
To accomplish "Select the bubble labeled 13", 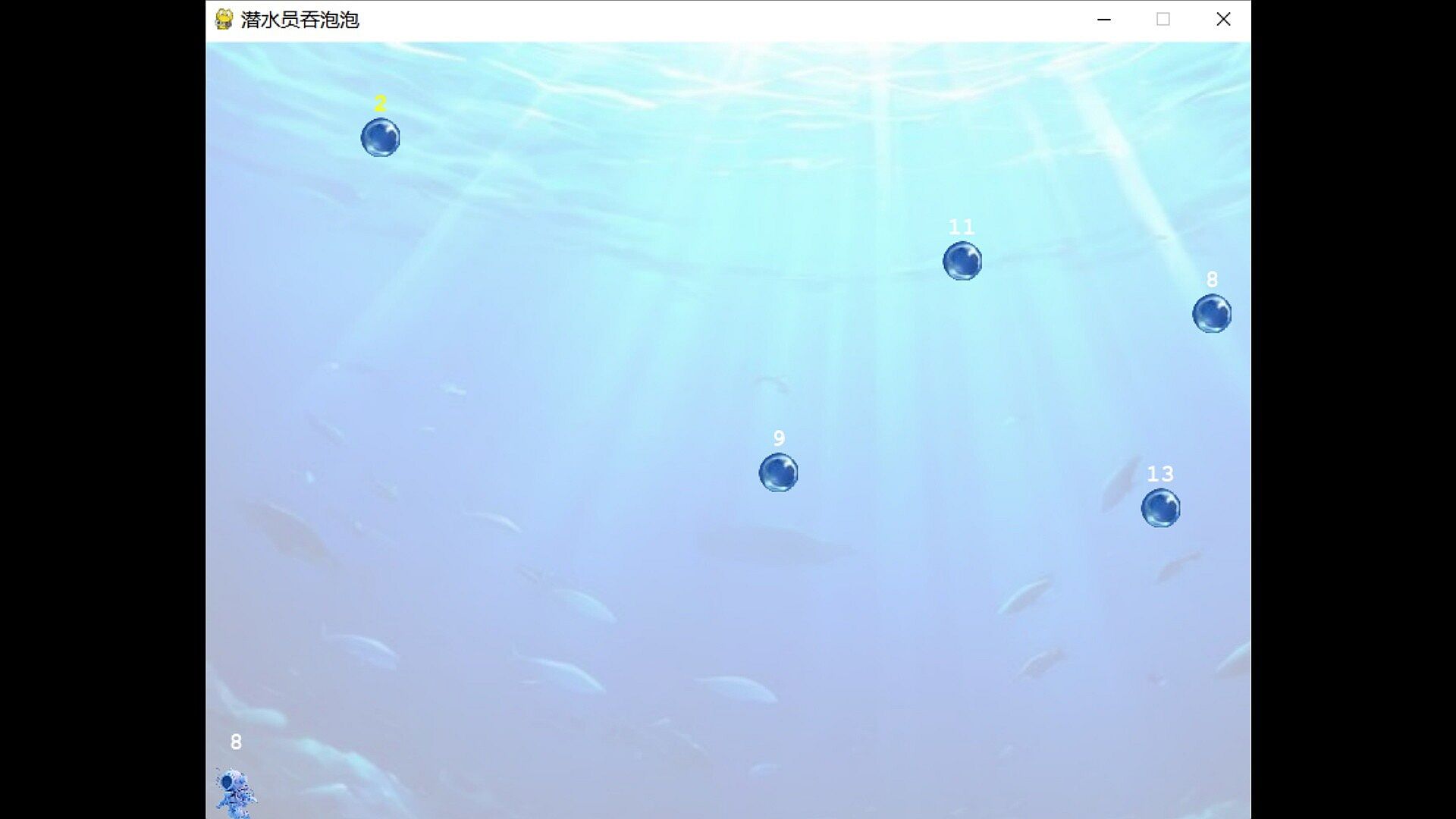I will tap(1160, 507).
